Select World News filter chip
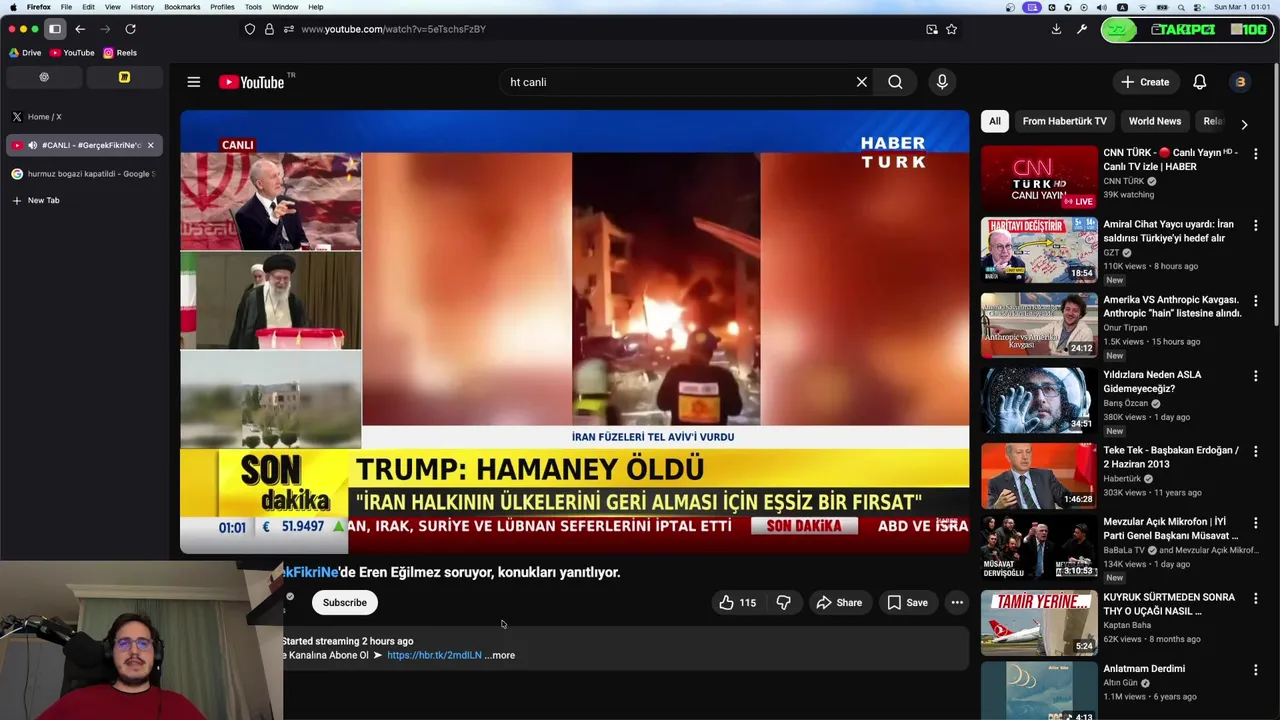This screenshot has width=1280, height=720. coord(1155,121)
